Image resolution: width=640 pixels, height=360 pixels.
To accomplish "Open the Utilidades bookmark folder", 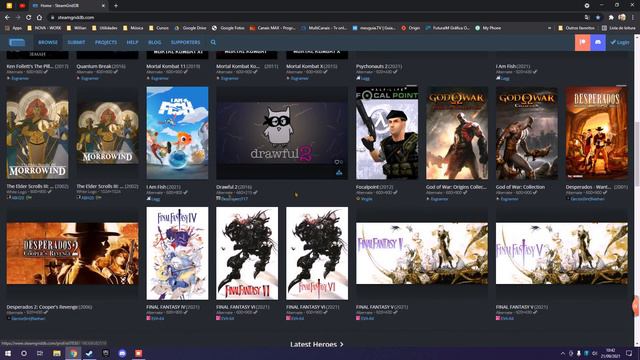I will click(104, 28).
